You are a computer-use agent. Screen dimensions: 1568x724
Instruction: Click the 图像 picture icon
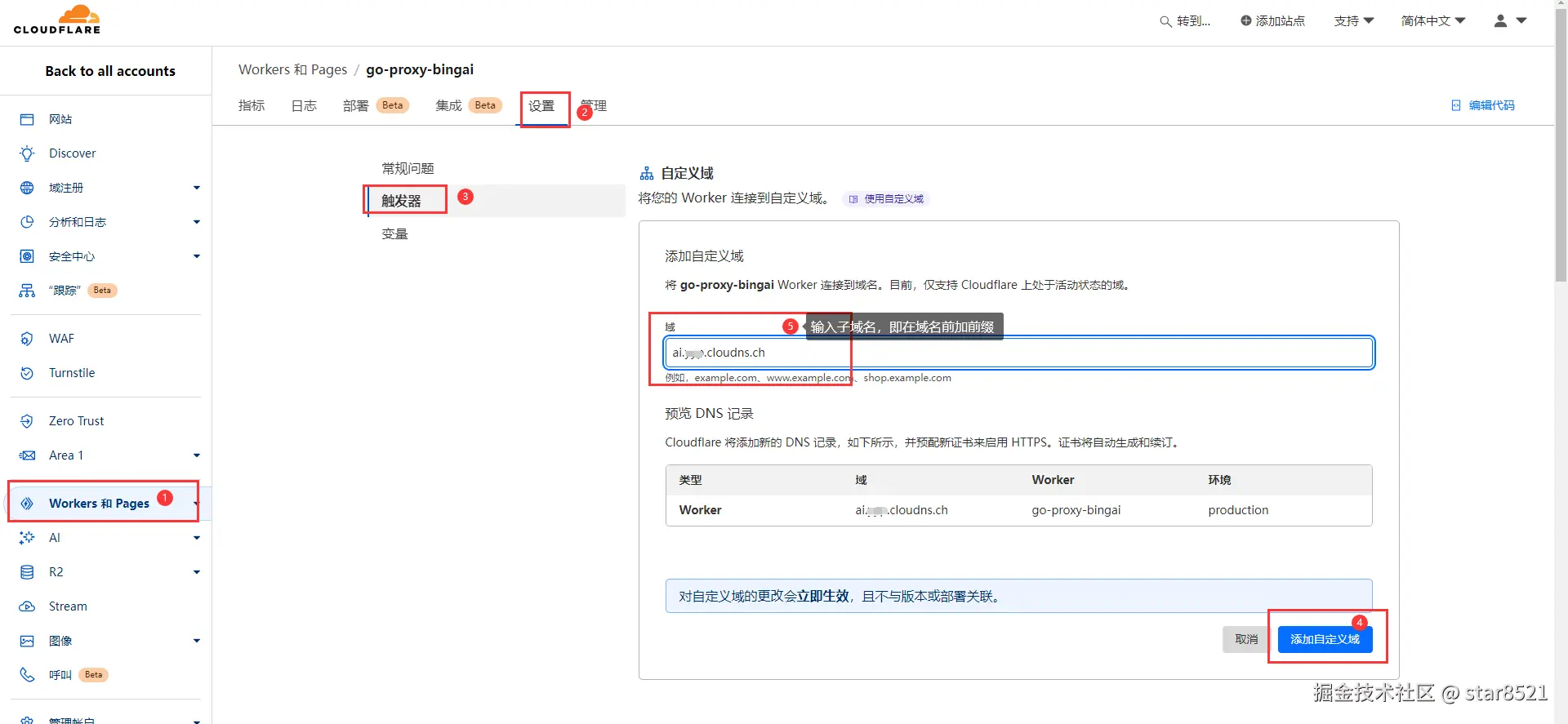(27, 641)
